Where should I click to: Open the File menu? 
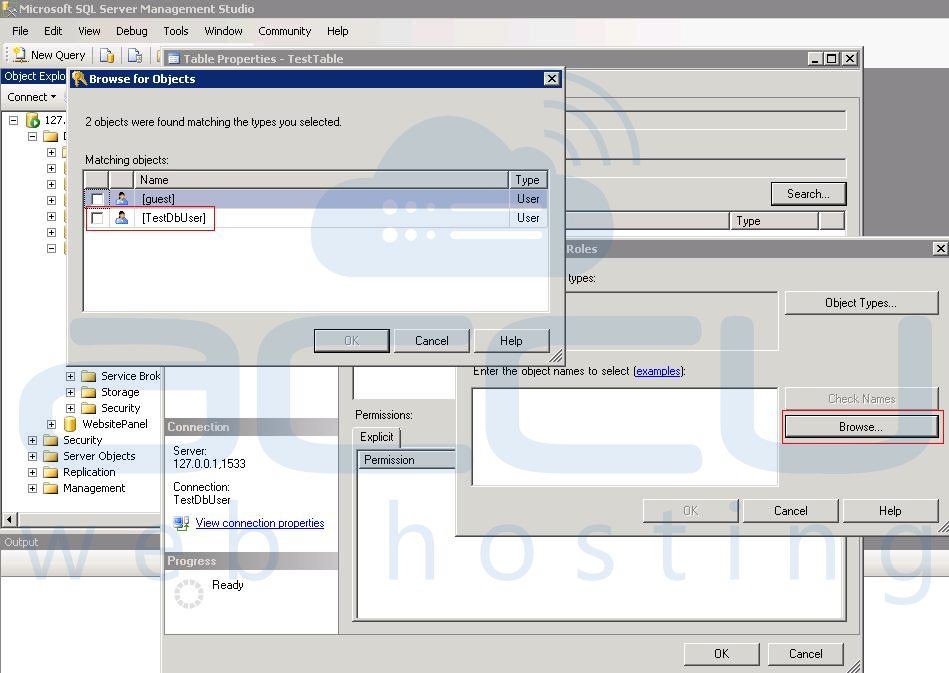[20, 31]
